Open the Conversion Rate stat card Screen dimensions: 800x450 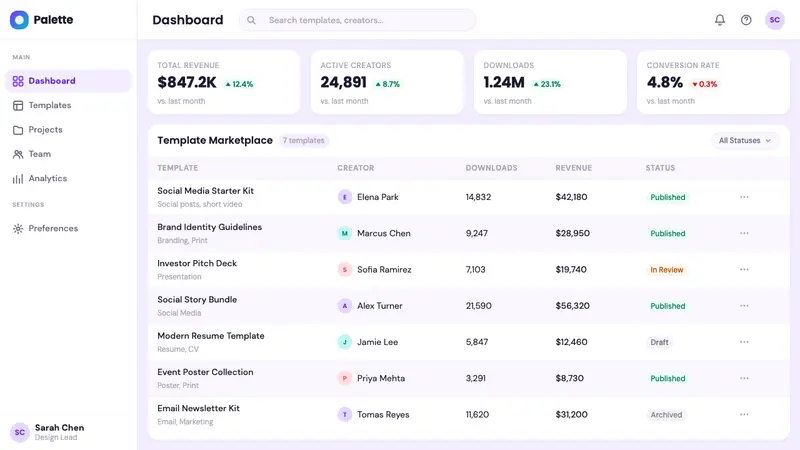713,82
